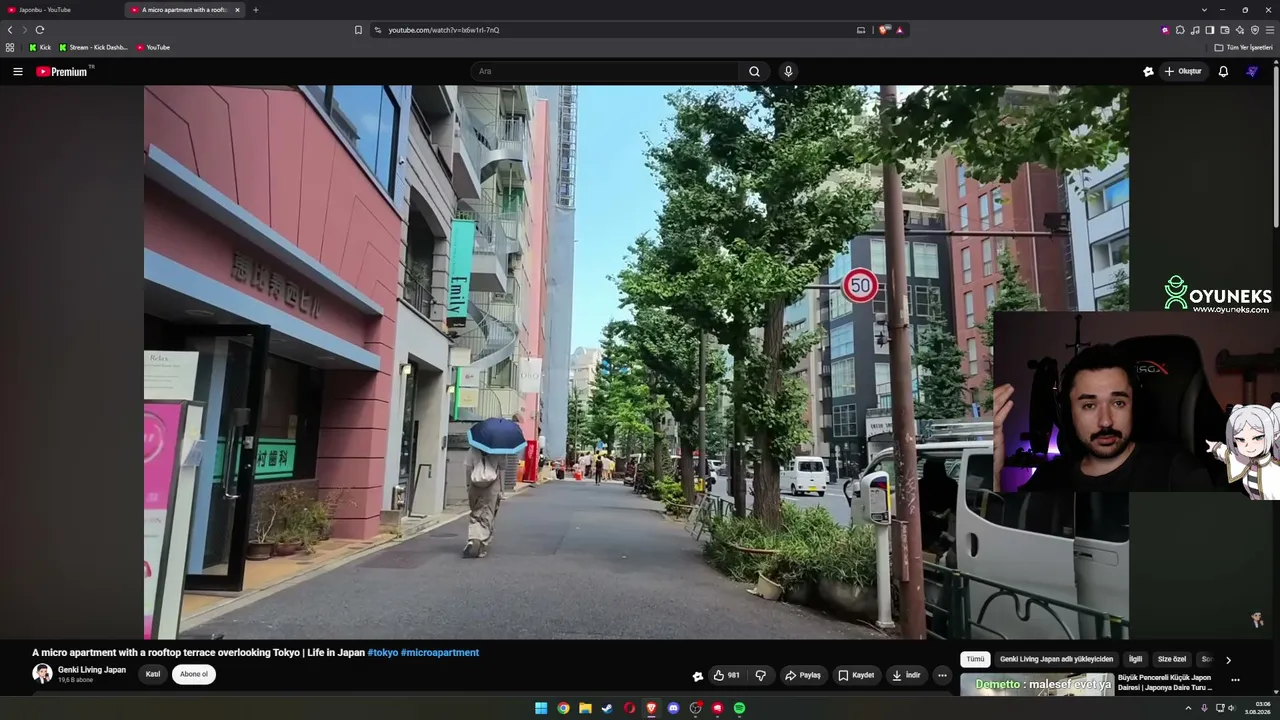Screen dimensions: 1280x720
Task: Open Tüm Yer İşaretleri bookmarks folder
Action: tap(1243, 47)
